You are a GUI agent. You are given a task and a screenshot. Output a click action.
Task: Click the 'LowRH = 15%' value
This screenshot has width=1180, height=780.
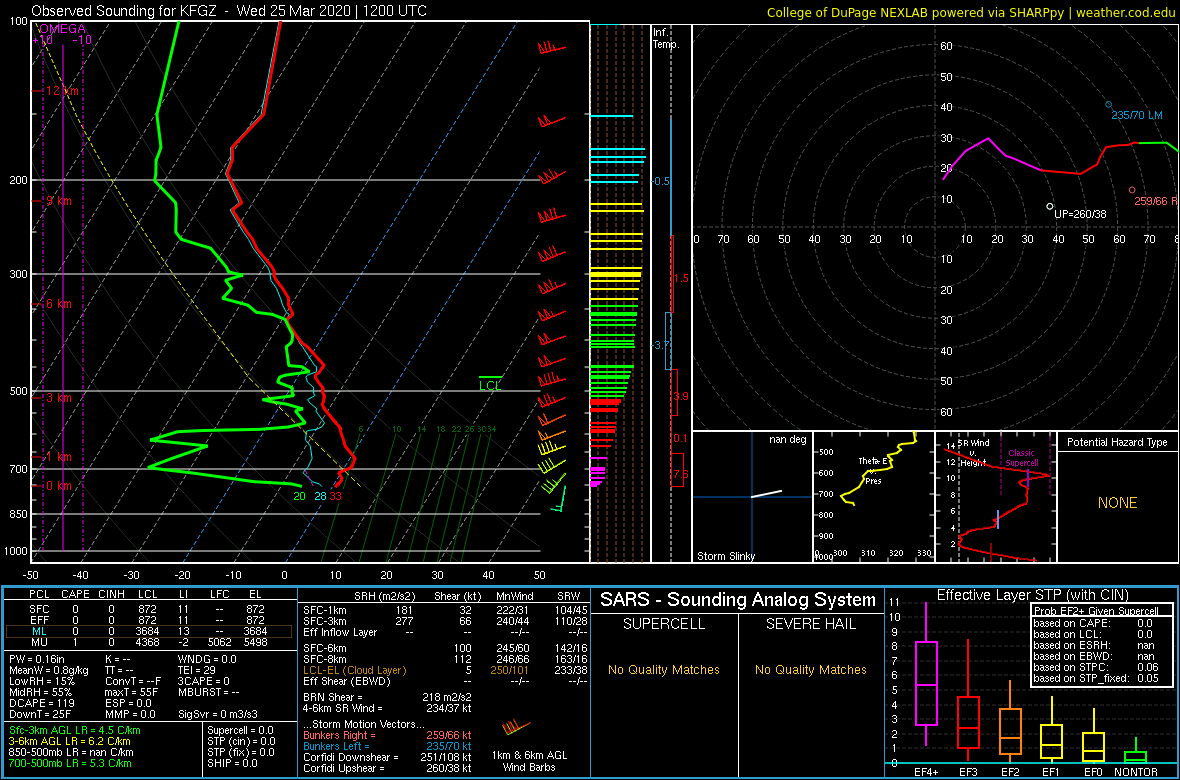42,681
